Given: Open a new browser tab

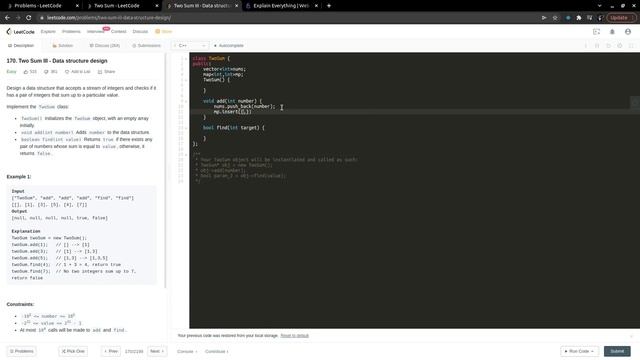Looking at the screenshot, I should [329, 6].
